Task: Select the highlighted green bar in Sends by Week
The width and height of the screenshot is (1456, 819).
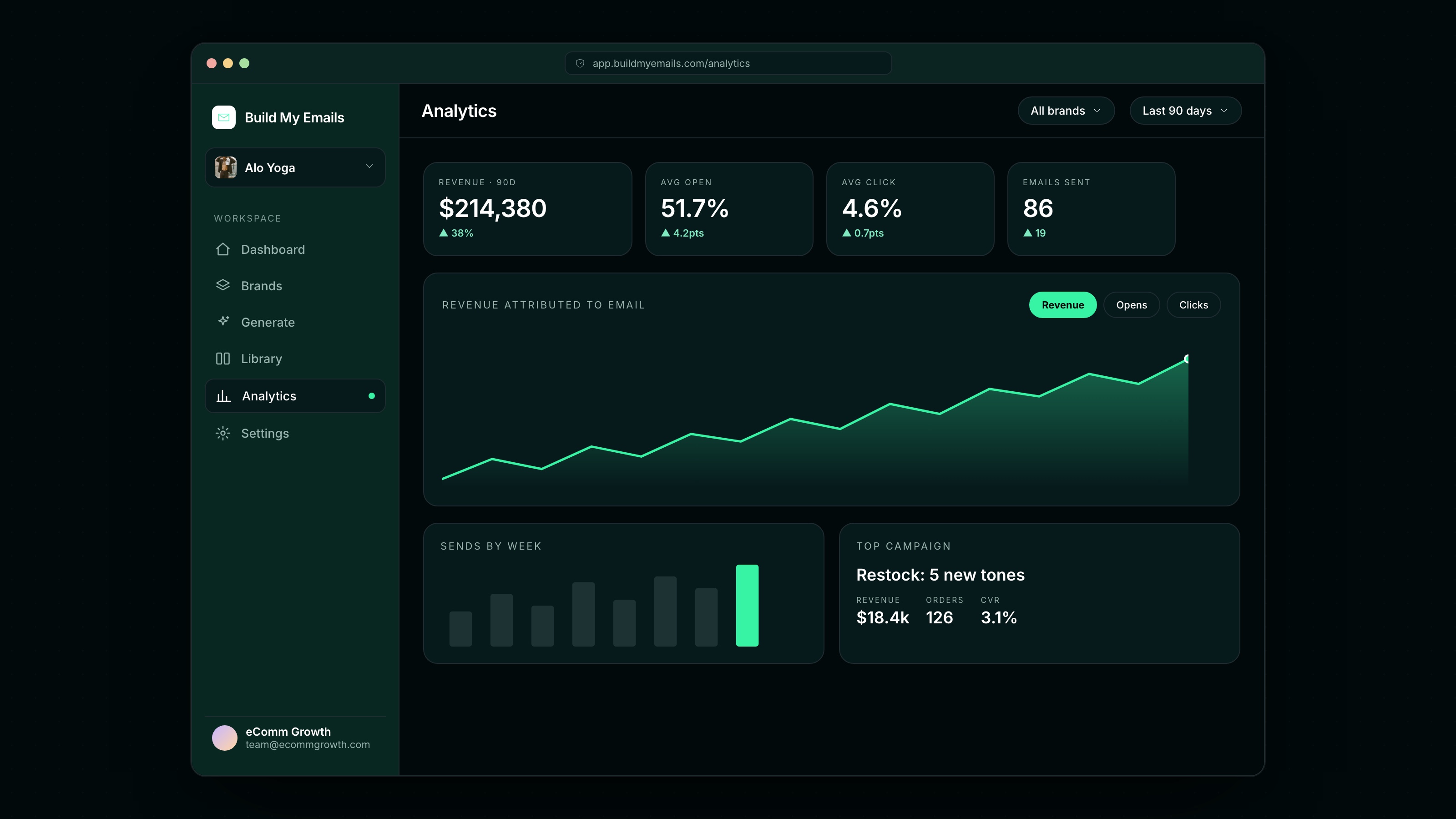Action: tap(747, 605)
